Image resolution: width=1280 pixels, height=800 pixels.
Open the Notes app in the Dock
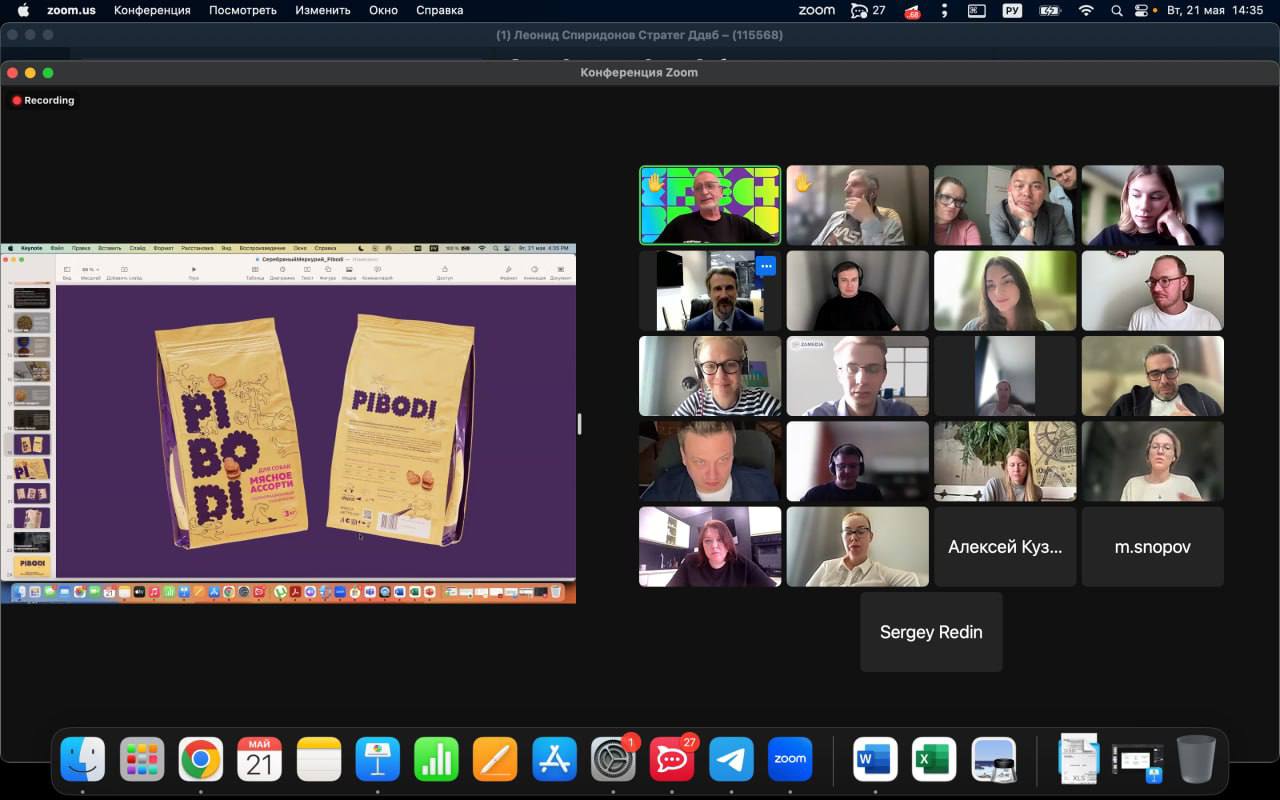[x=319, y=760]
